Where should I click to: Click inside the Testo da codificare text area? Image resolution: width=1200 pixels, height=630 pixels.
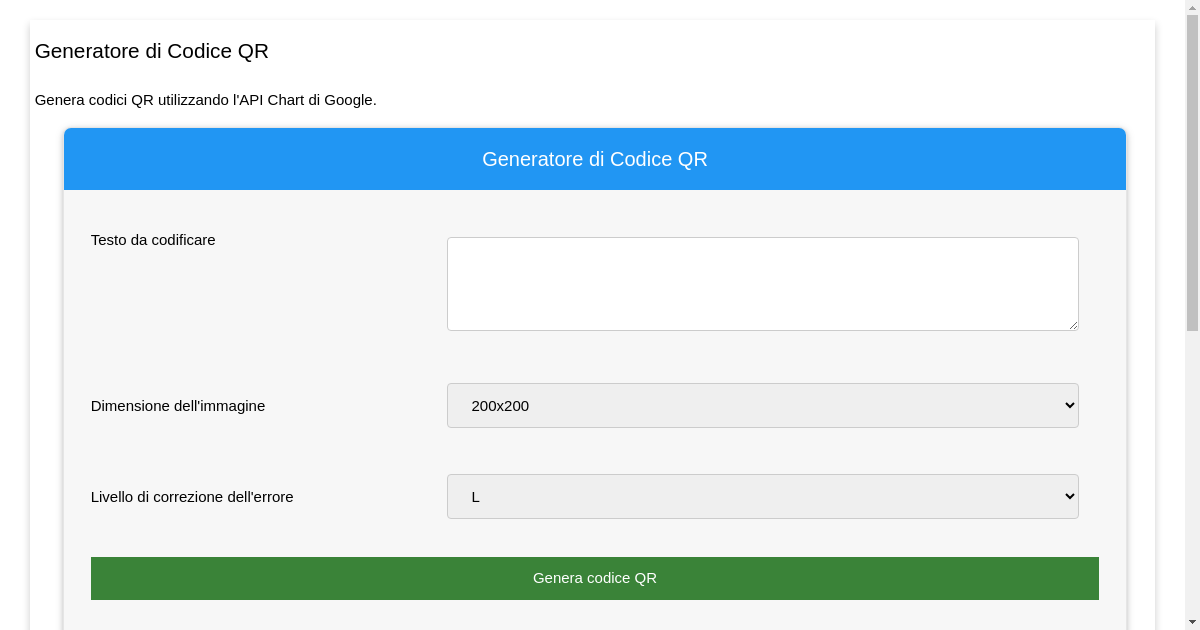[762, 283]
